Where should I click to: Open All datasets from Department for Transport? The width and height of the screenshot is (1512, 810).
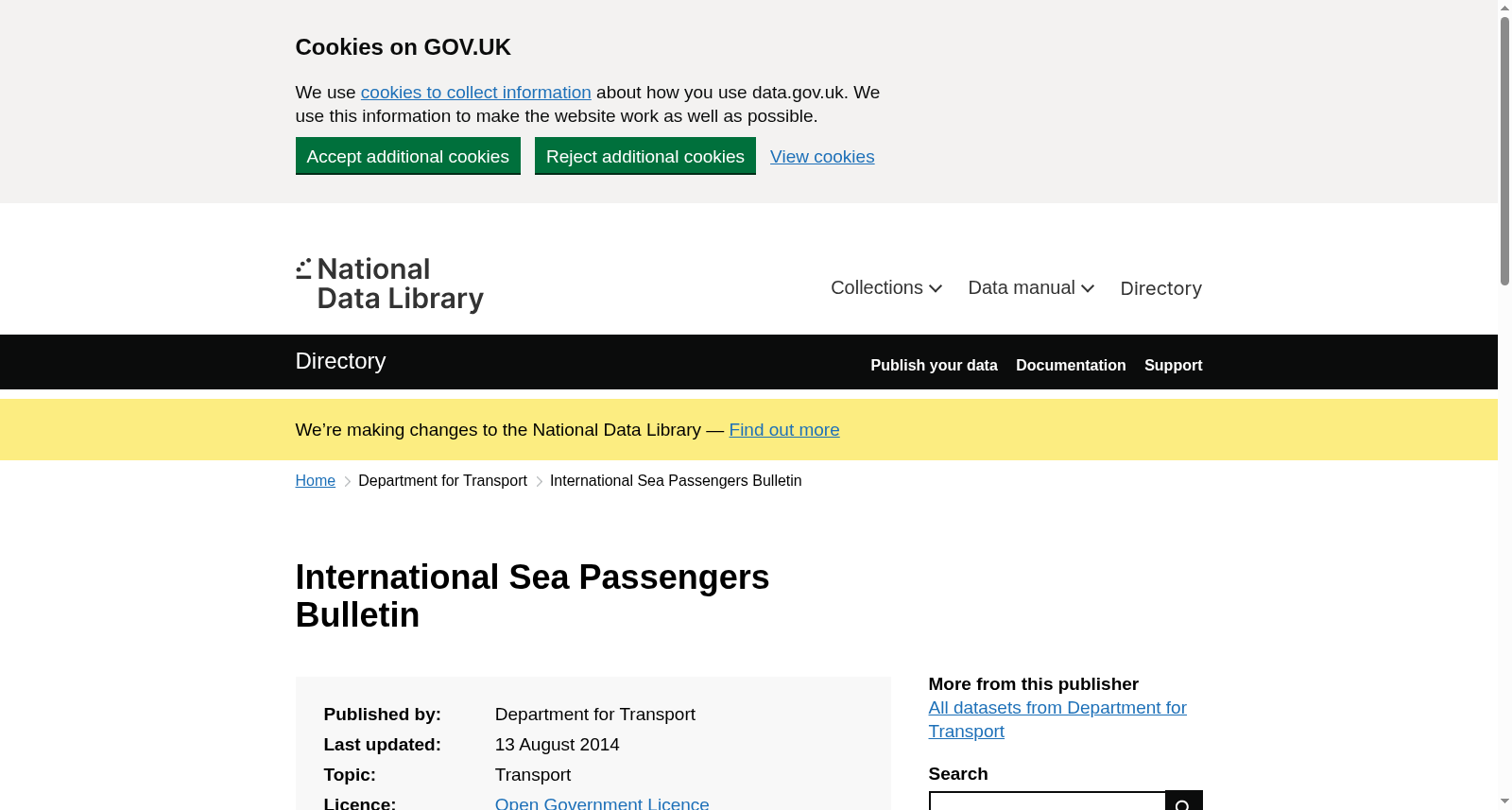click(1057, 719)
